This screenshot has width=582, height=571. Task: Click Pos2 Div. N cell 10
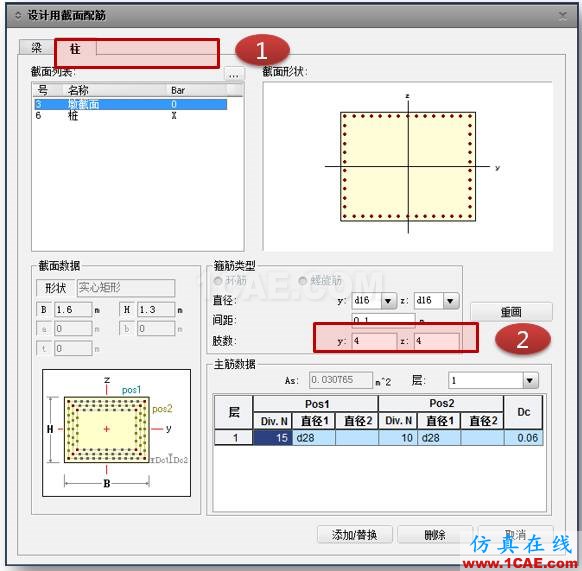tap(398, 438)
